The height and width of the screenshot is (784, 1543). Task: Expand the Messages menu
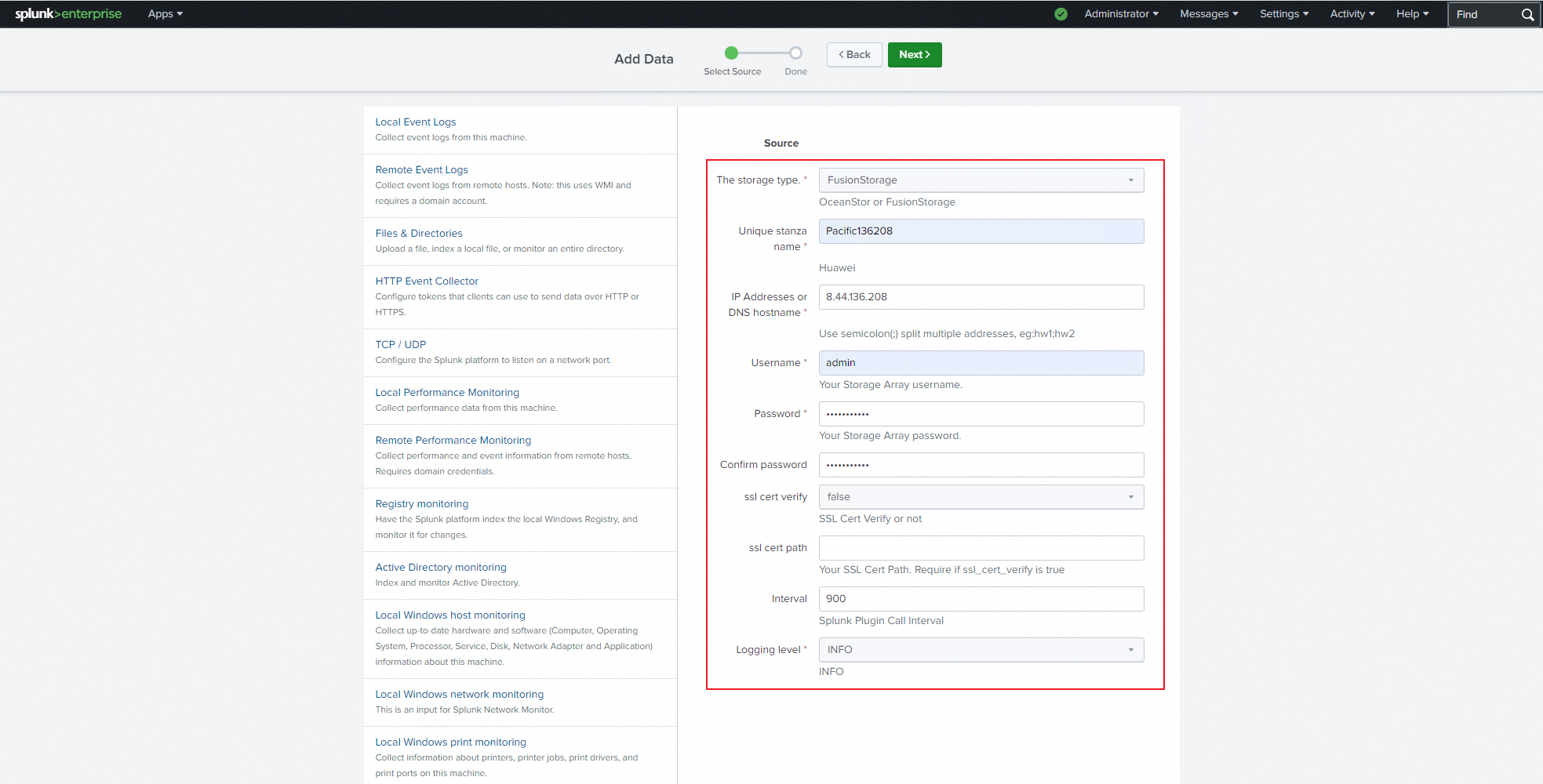click(x=1209, y=14)
